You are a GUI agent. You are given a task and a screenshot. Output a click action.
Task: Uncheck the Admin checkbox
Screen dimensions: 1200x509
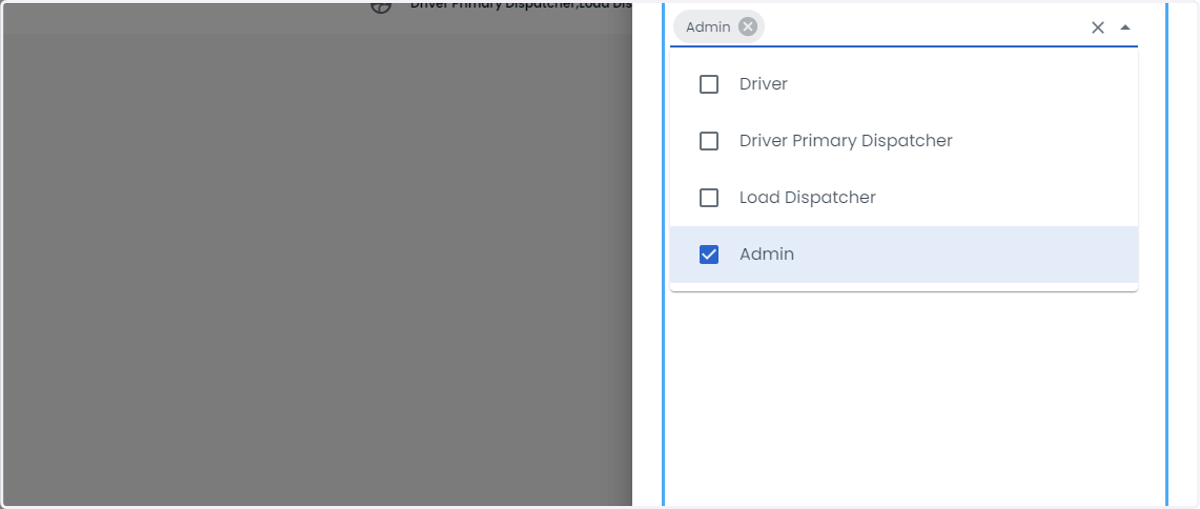click(709, 254)
